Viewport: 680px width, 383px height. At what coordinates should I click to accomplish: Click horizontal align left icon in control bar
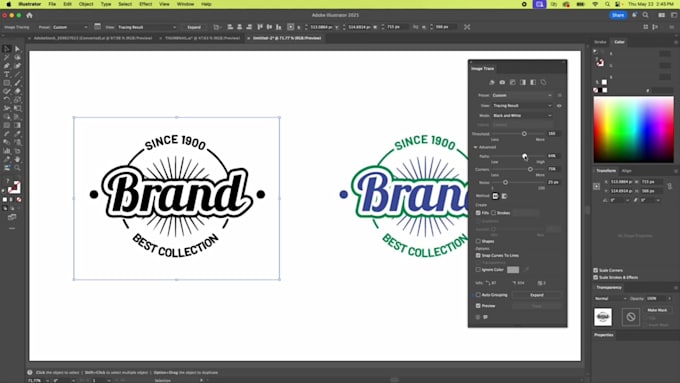230,27
